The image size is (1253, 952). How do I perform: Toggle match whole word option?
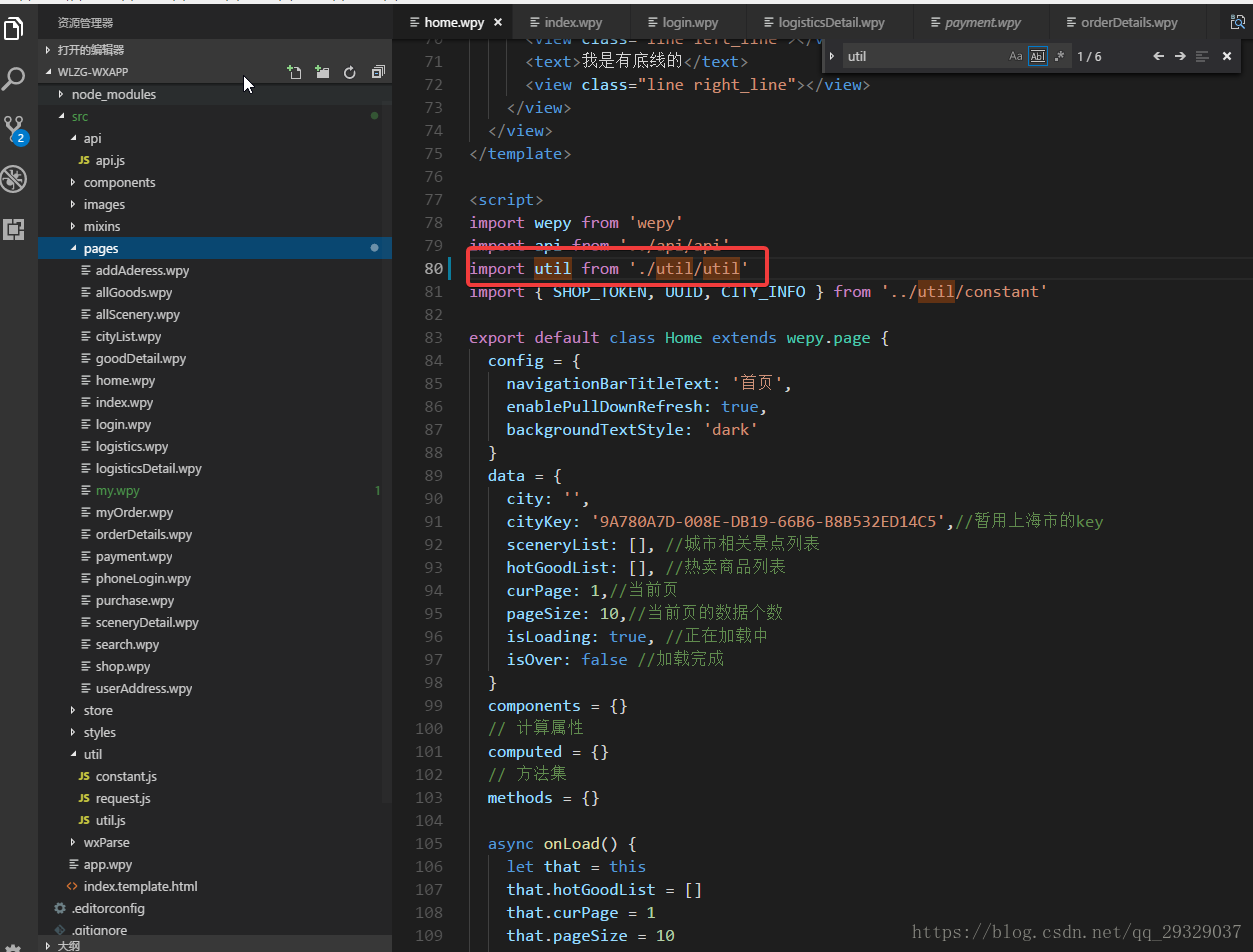(x=1037, y=56)
